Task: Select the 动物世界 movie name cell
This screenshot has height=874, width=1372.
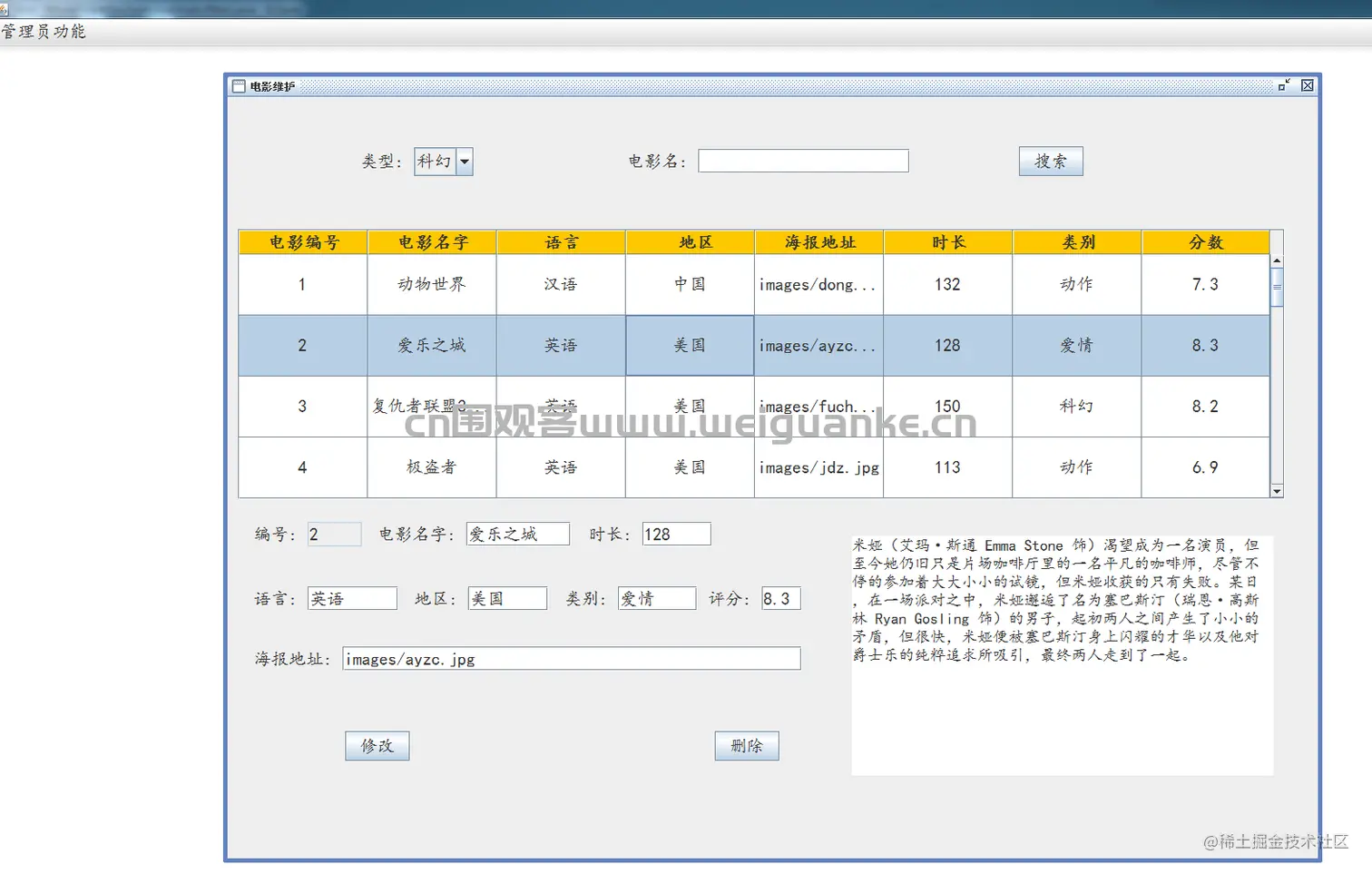Action: (432, 285)
